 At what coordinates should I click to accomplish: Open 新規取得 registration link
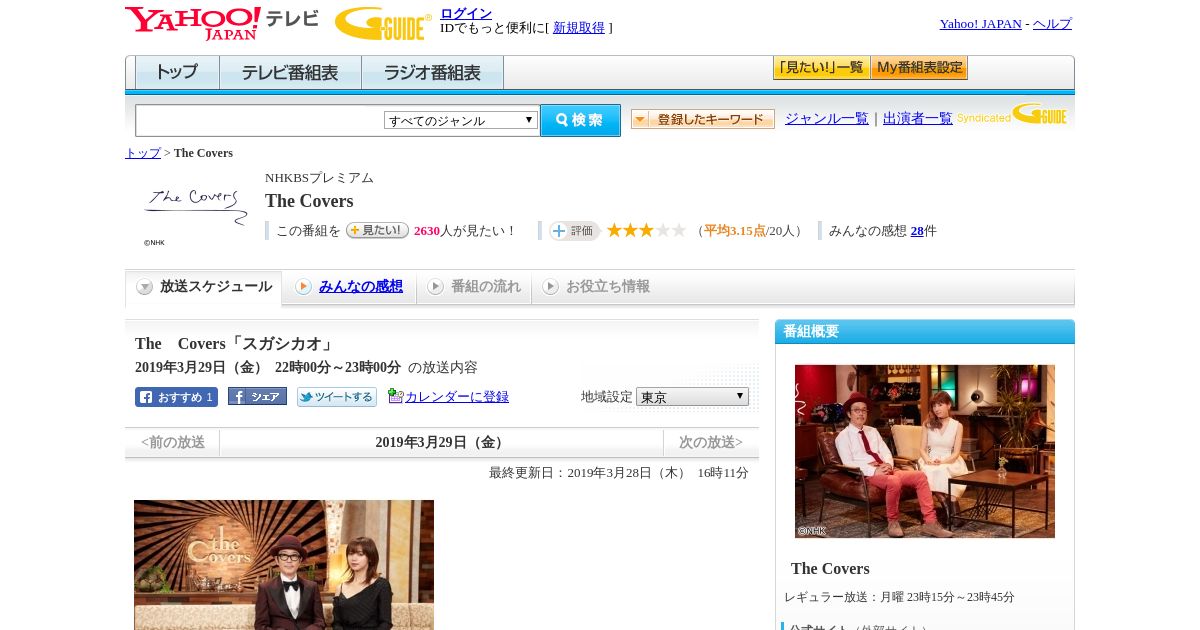click(579, 28)
